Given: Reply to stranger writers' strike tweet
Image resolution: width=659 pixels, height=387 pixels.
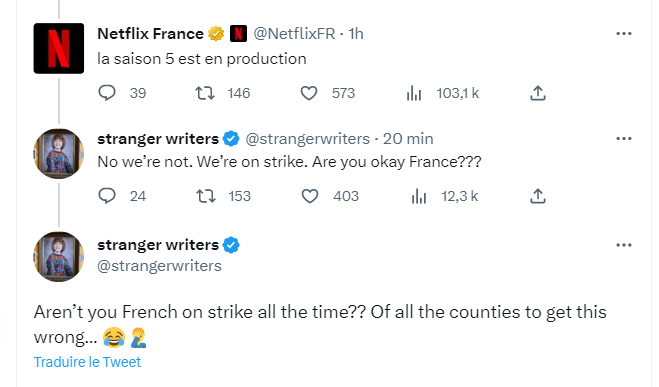Looking at the screenshot, I should tap(107, 196).
